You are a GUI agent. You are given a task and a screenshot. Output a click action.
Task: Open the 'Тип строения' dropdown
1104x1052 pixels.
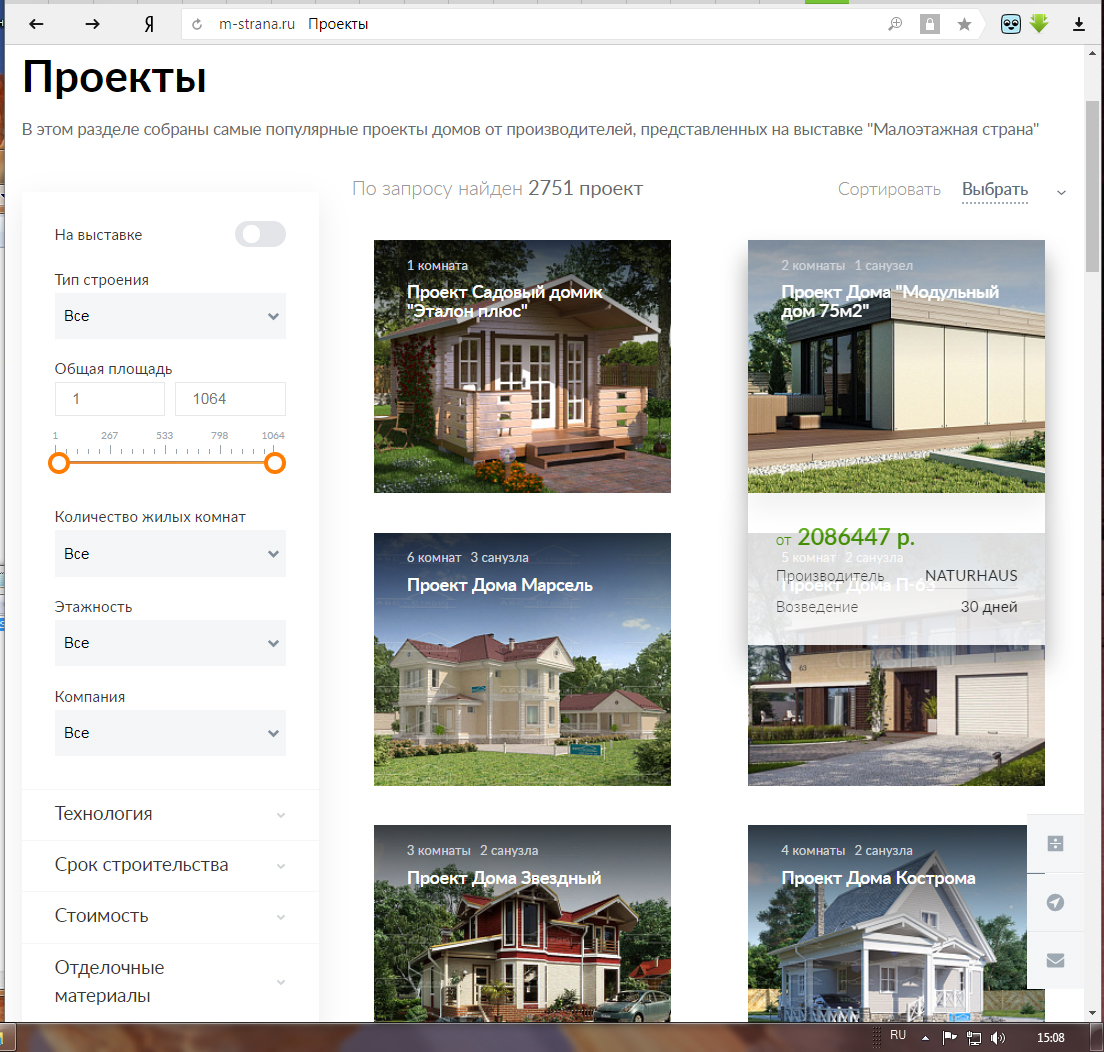tap(170, 316)
